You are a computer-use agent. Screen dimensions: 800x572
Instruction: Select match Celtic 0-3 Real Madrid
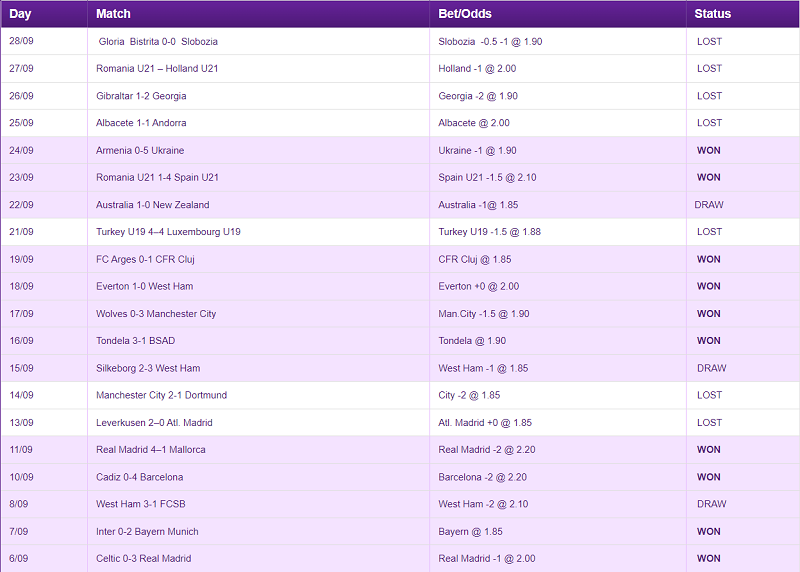point(144,559)
